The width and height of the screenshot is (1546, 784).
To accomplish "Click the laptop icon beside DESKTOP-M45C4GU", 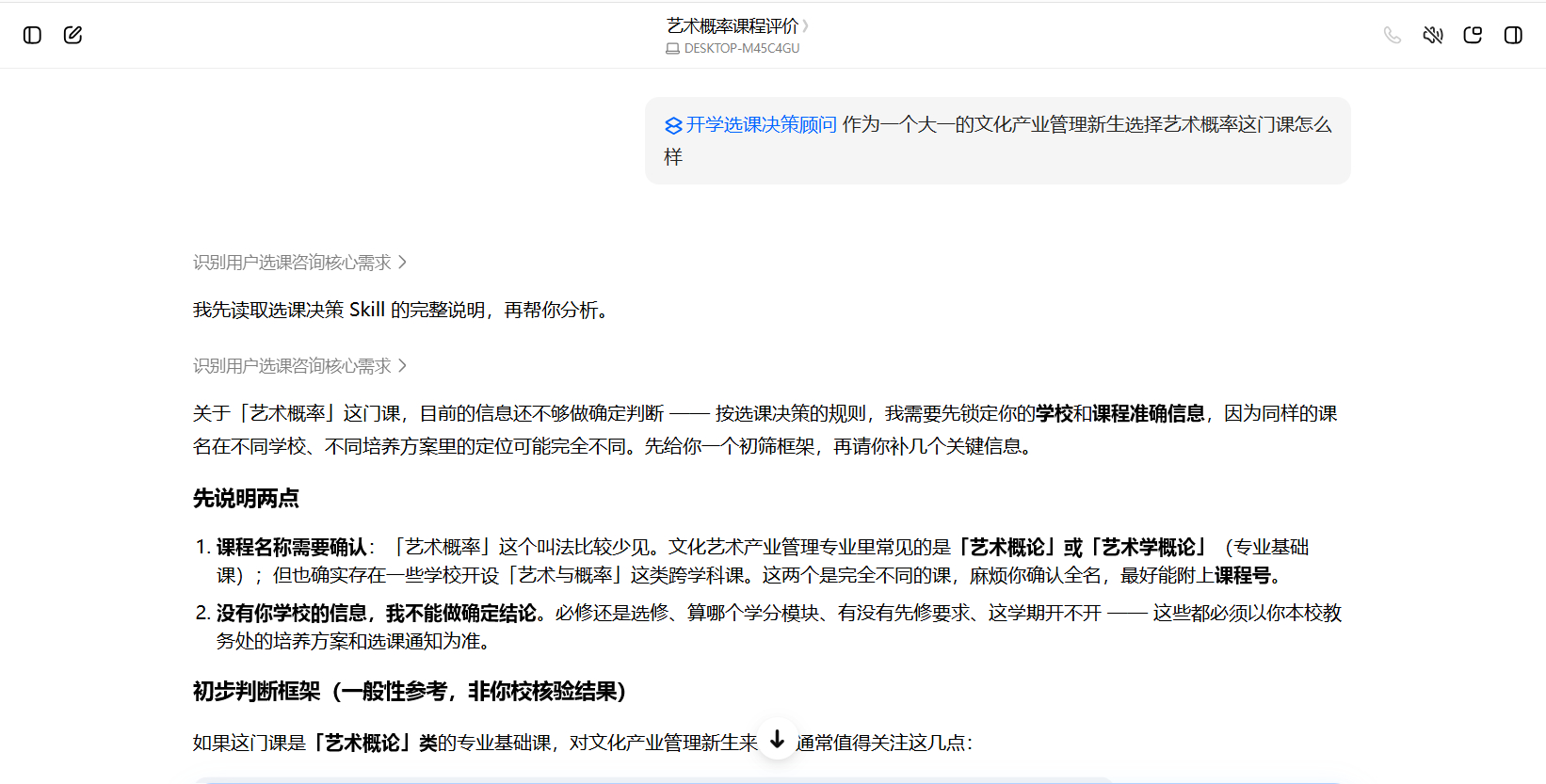I will click(x=672, y=48).
